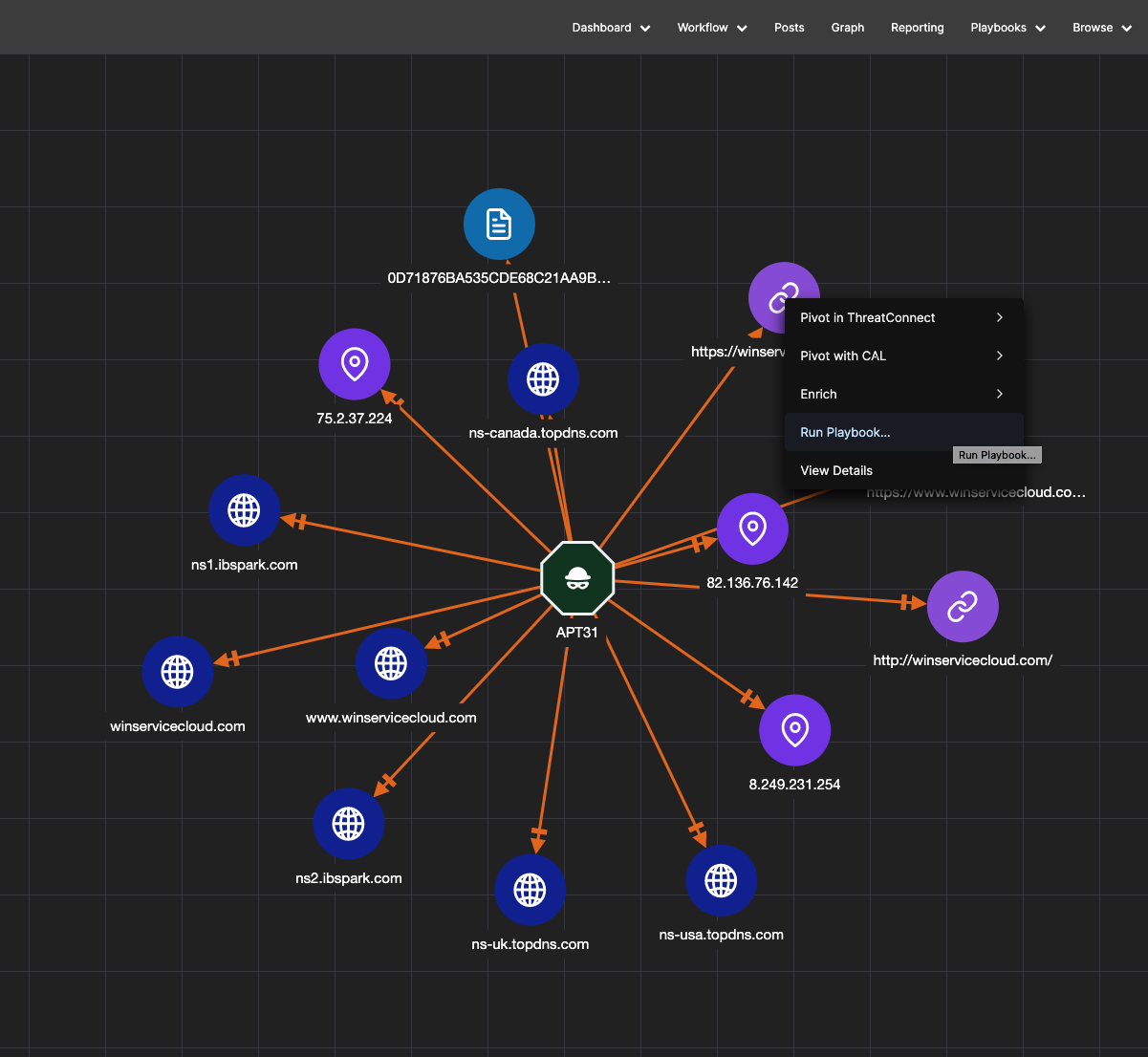The height and width of the screenshot is (1057, 1148).
Task: Click the www.winservicecloud.com globe node
Action: tap(391, 663)
